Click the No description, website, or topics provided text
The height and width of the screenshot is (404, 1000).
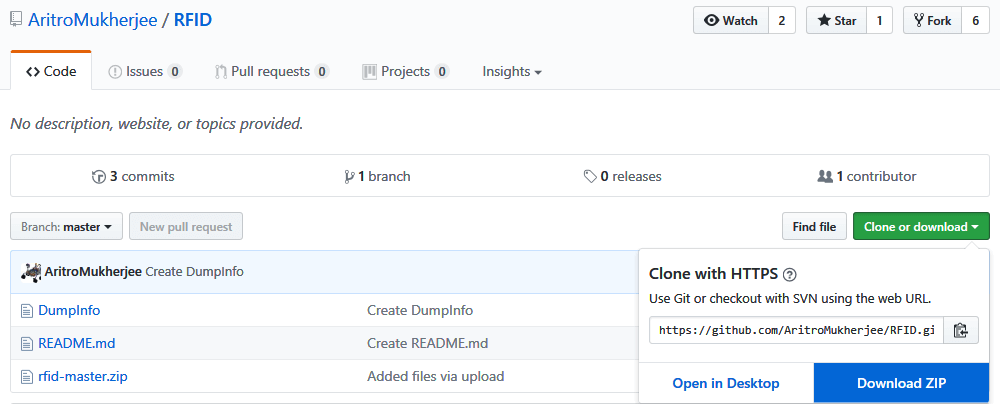click(x=156, y=124)
